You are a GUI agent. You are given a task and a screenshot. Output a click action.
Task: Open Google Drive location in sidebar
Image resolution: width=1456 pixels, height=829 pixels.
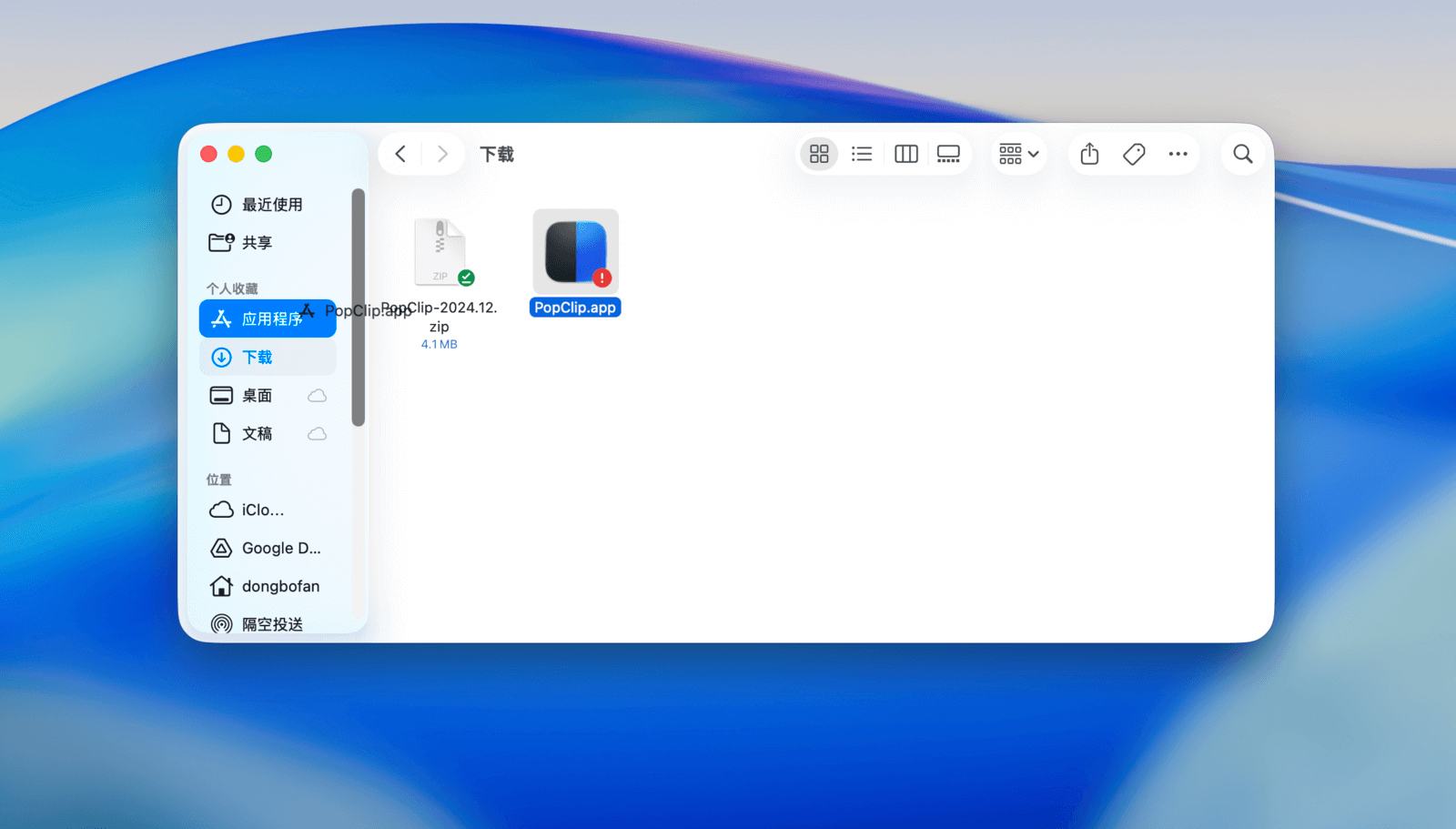tap(280, 548)
